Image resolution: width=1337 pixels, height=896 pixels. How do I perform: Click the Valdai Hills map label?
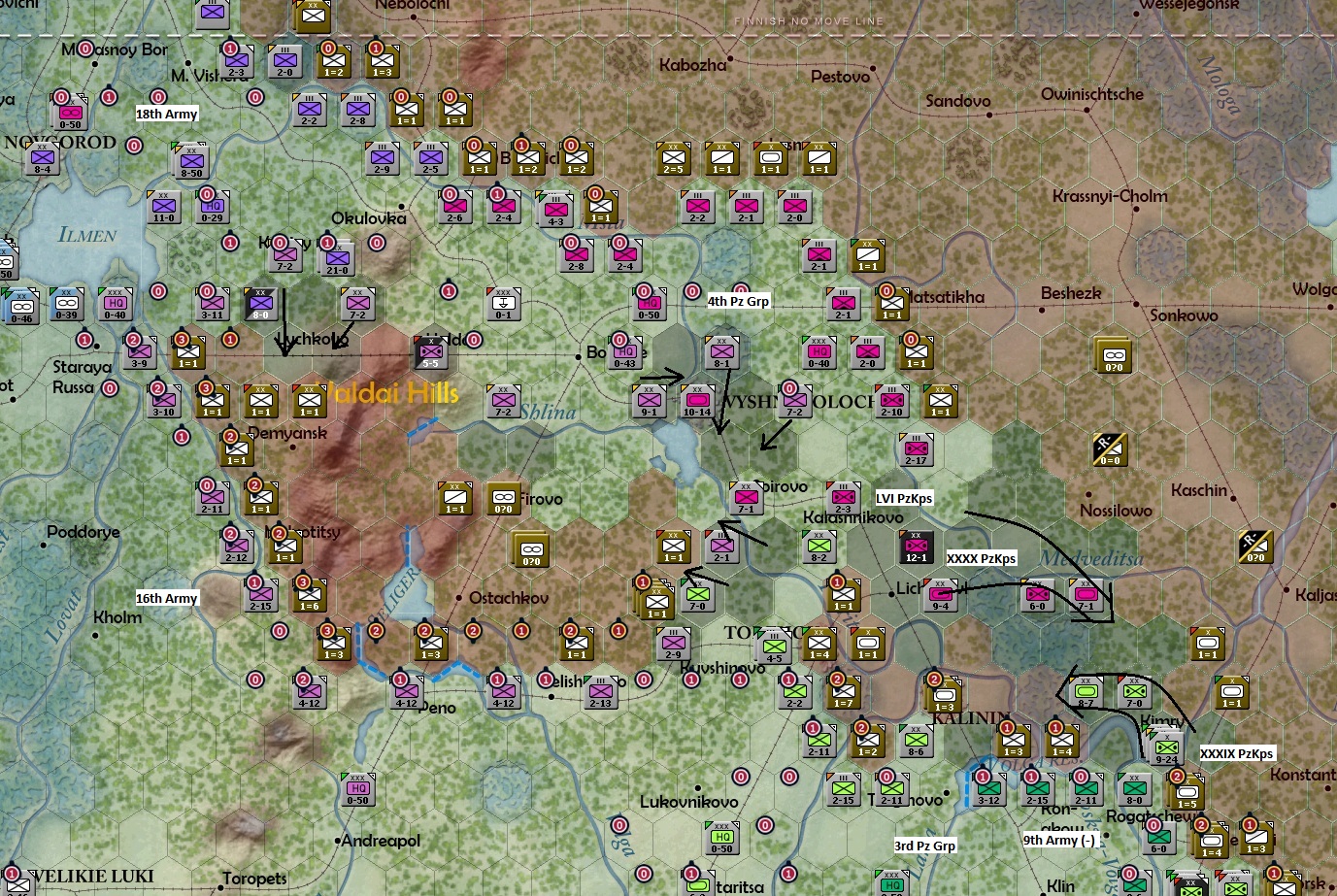[x=393, y=393]
